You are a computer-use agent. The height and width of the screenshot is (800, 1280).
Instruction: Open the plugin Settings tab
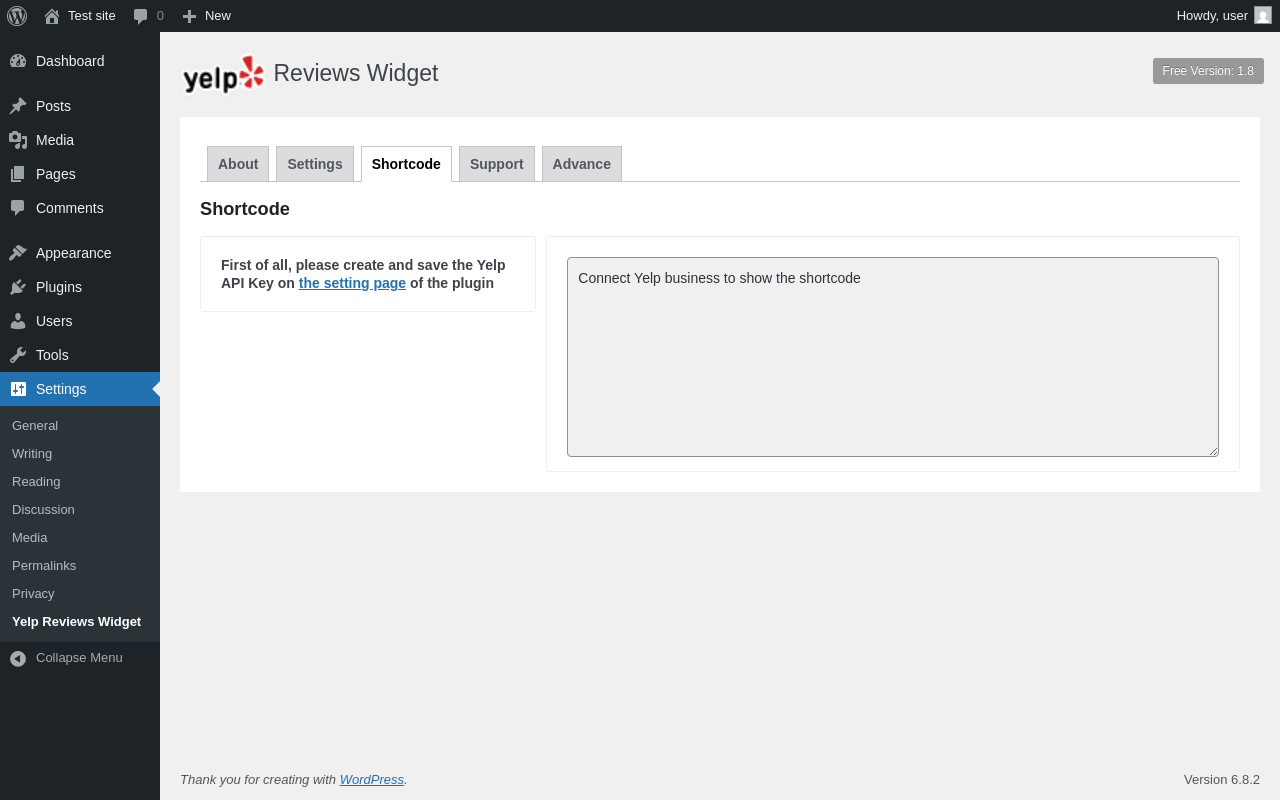[315, 164]
